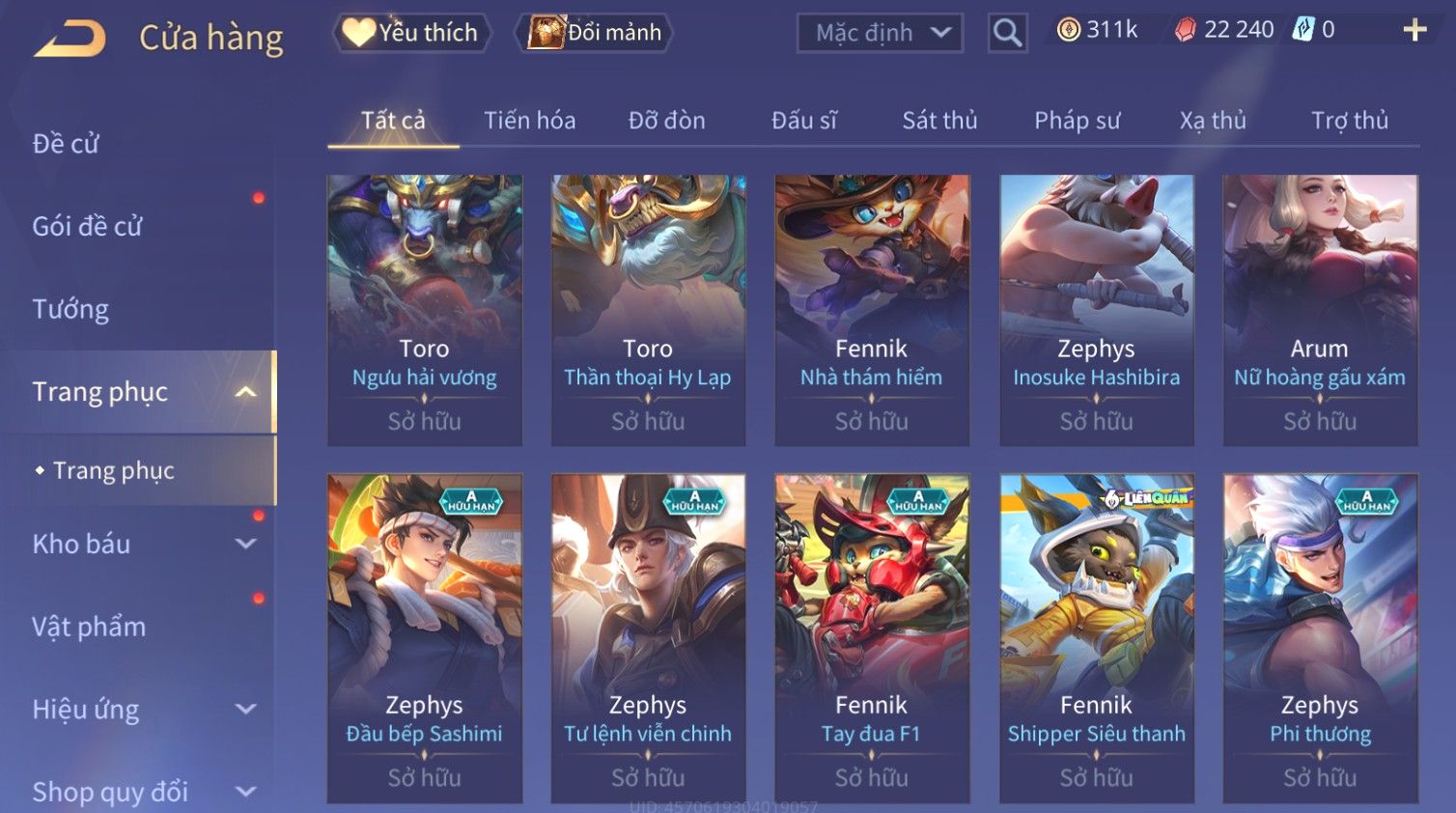
Task: Collapse the Trang phục sidebar section
Action: pos(246,392)
